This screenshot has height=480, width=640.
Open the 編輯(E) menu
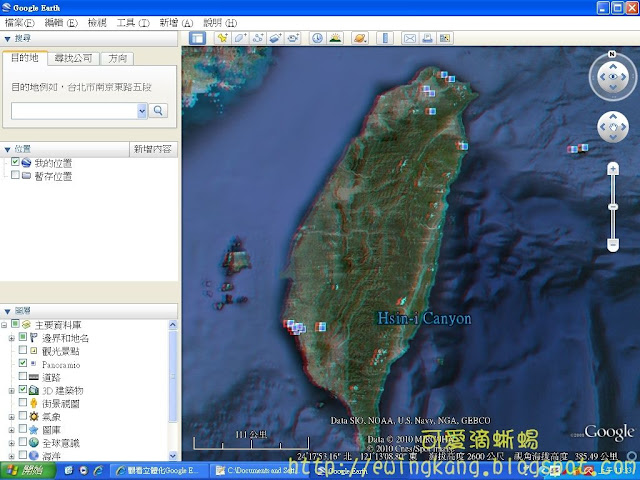point(61,23)
